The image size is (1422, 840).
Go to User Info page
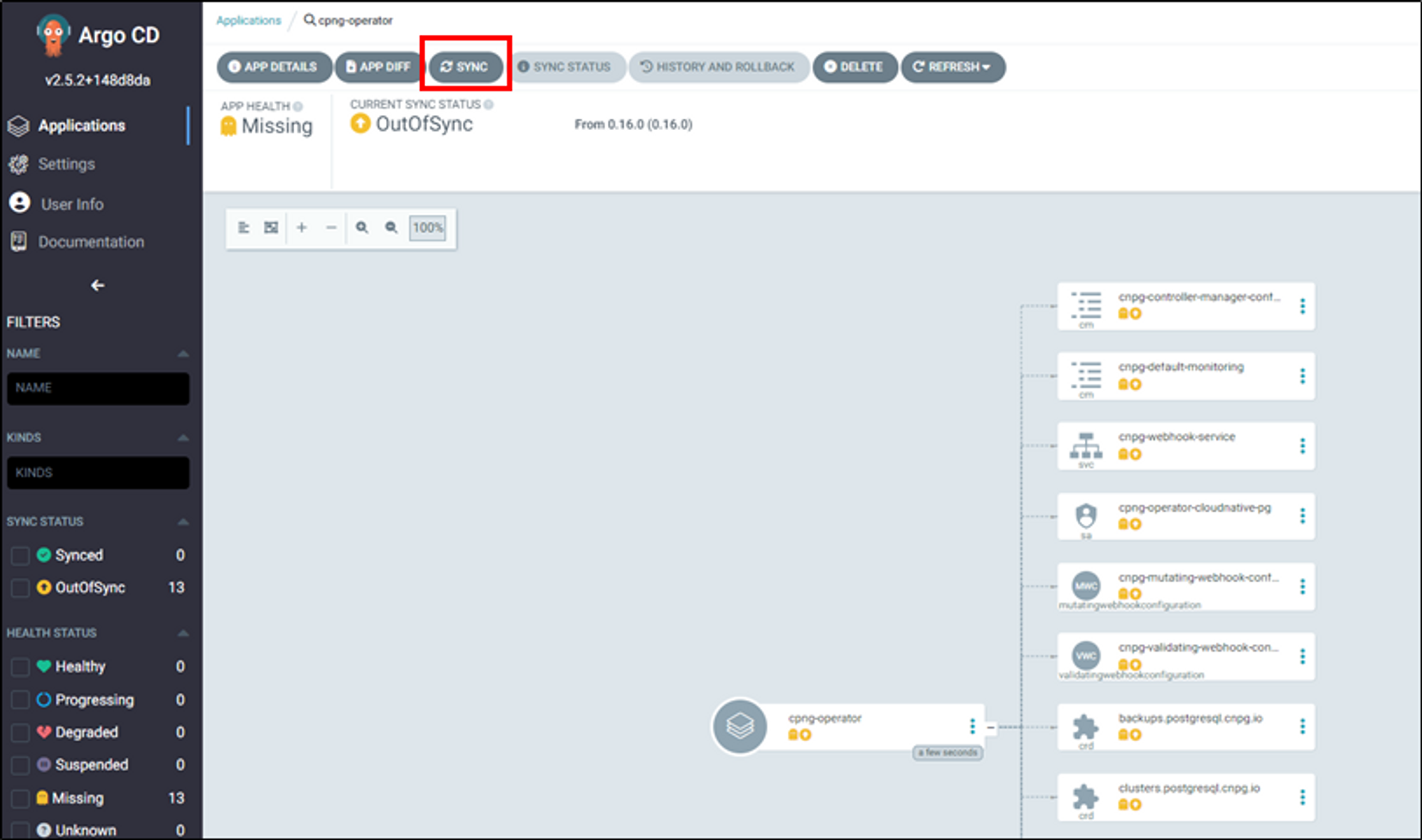[71, 204]
